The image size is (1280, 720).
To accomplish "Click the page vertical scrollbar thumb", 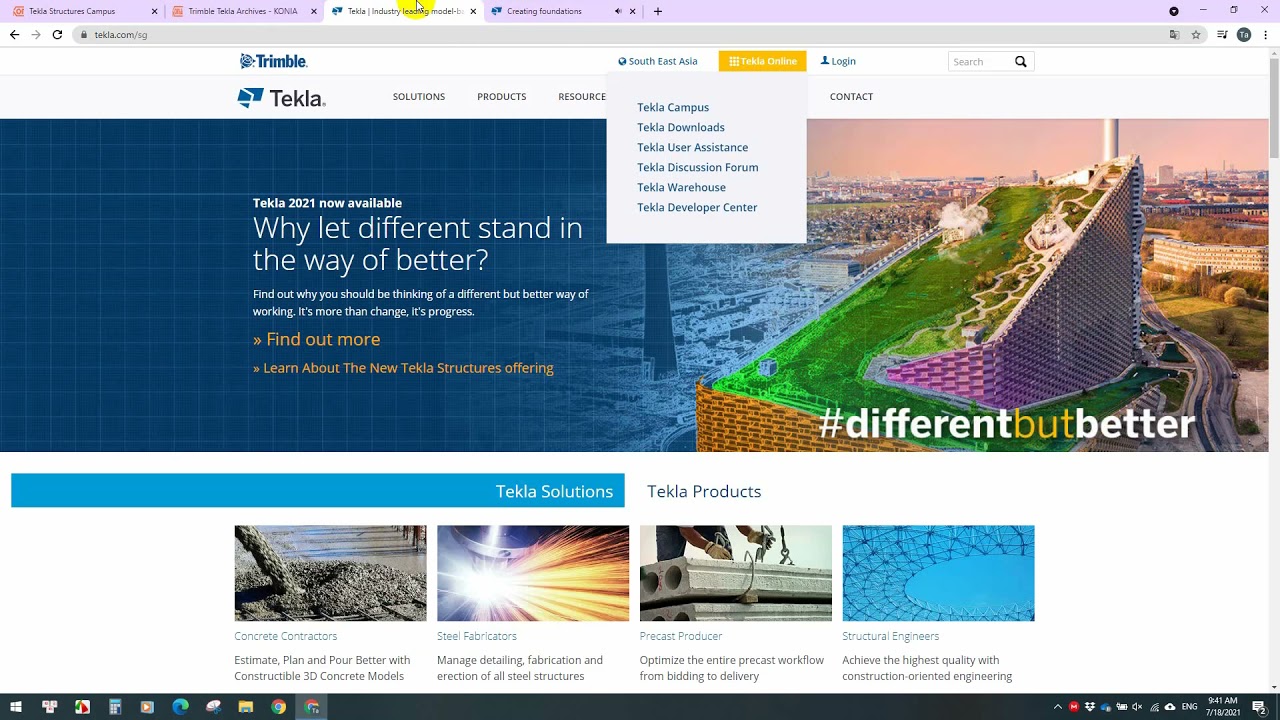I will 1274,108.
